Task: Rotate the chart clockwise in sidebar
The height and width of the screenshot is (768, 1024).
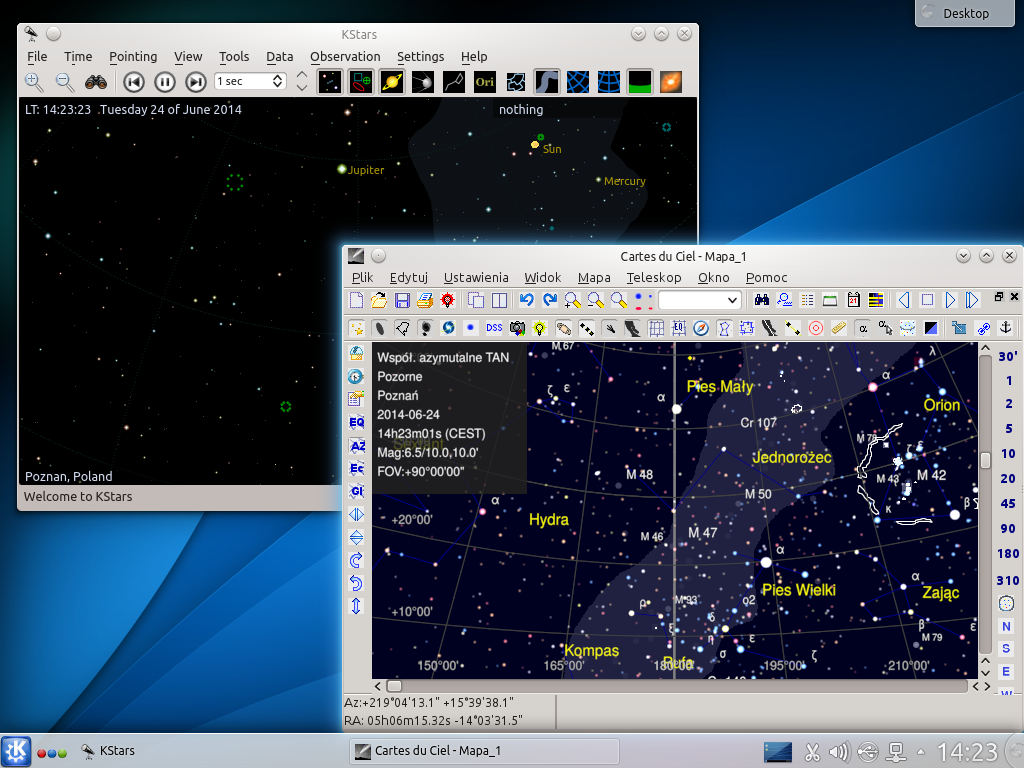Action: (x=356, y=560)
